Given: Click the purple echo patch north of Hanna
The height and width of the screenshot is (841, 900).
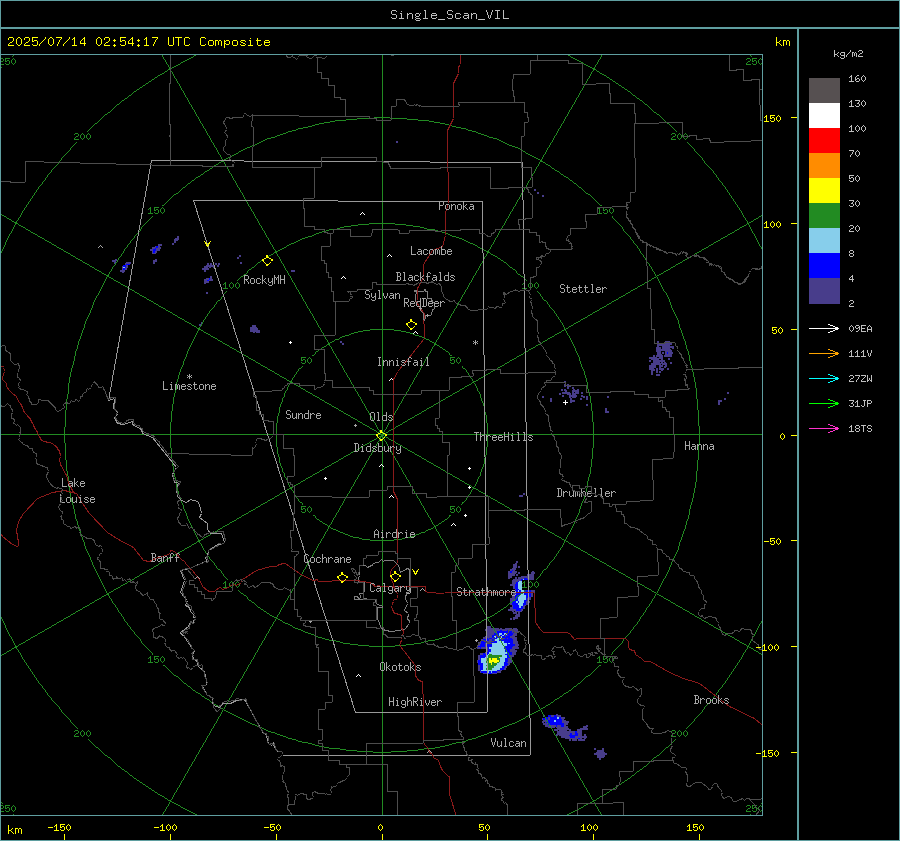Looking at the screenshot, I should coord(661,358).
